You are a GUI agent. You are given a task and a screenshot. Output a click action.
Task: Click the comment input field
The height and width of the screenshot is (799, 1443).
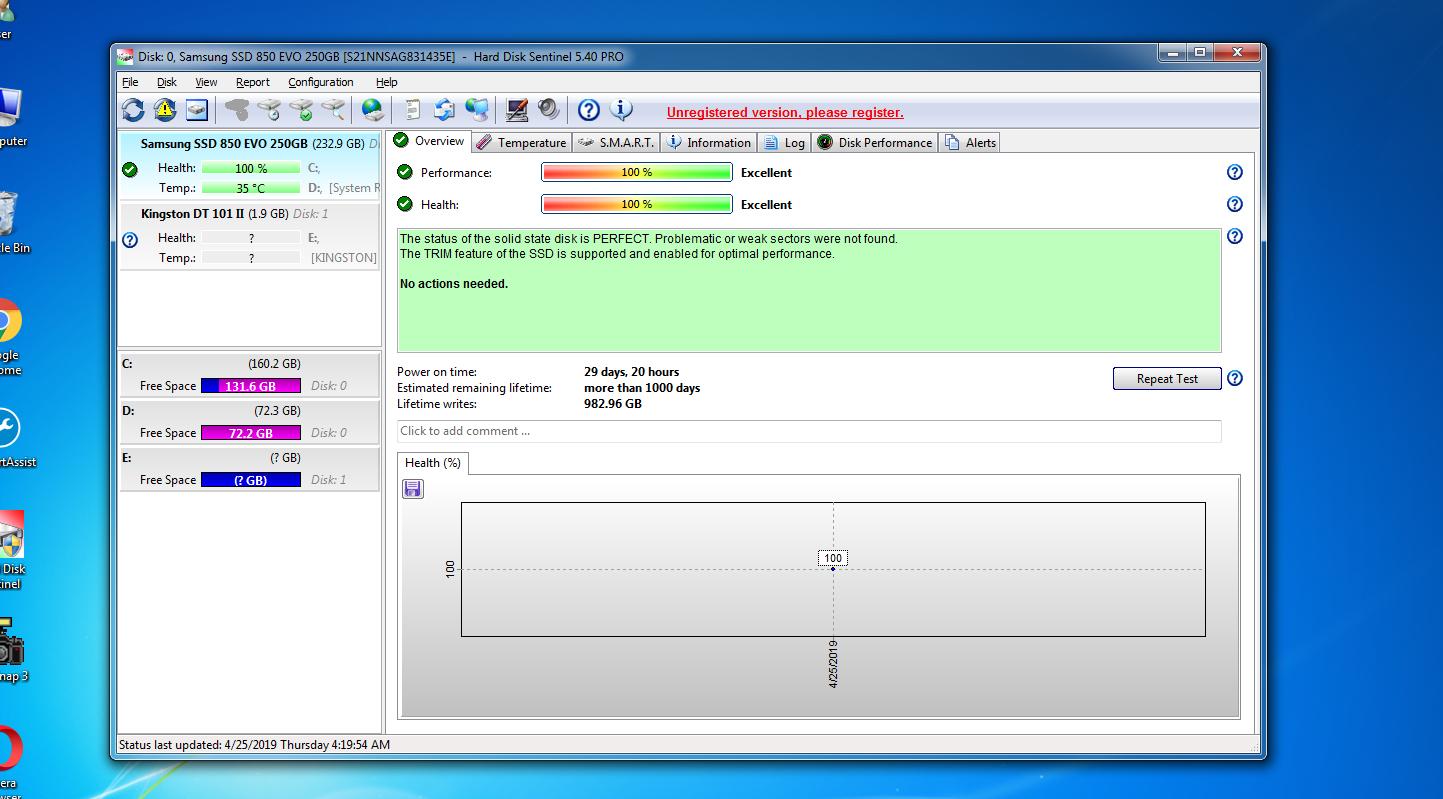[808, 431]
